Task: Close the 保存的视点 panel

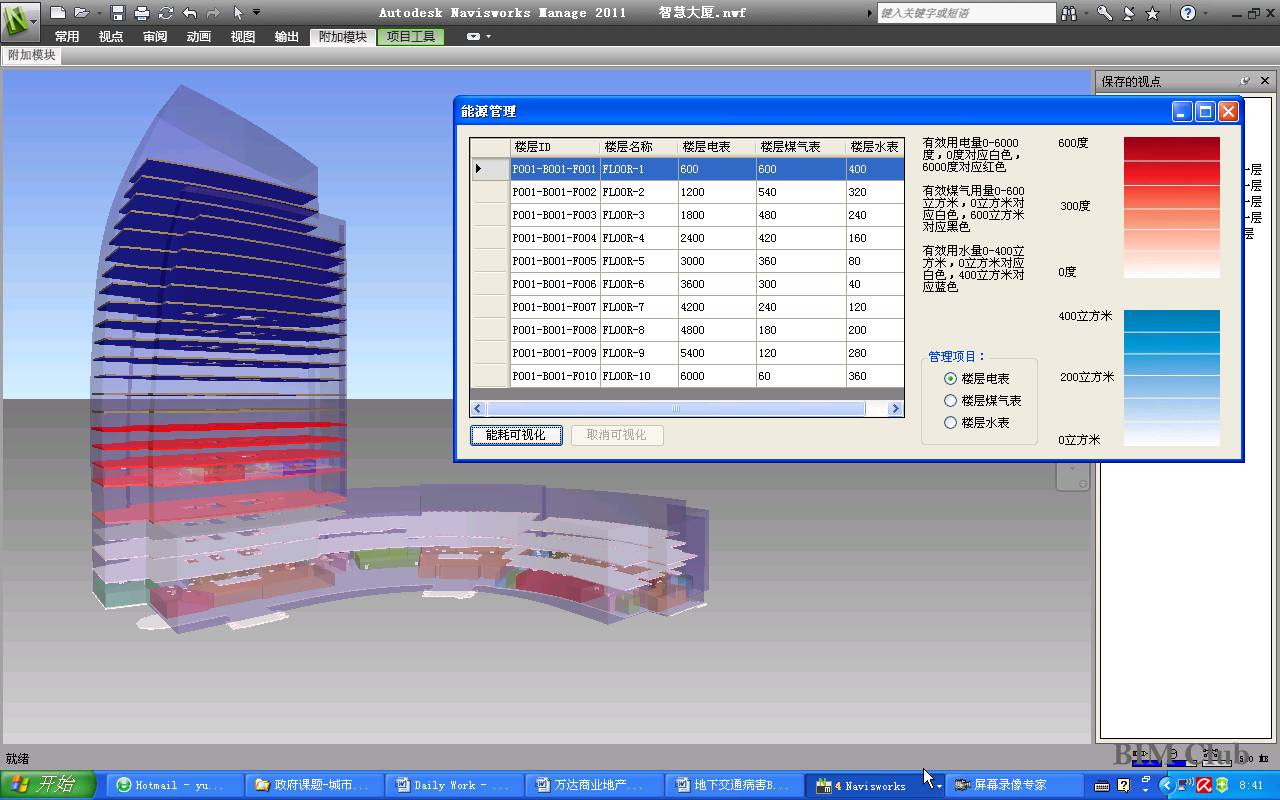Action: point(1265,81)
